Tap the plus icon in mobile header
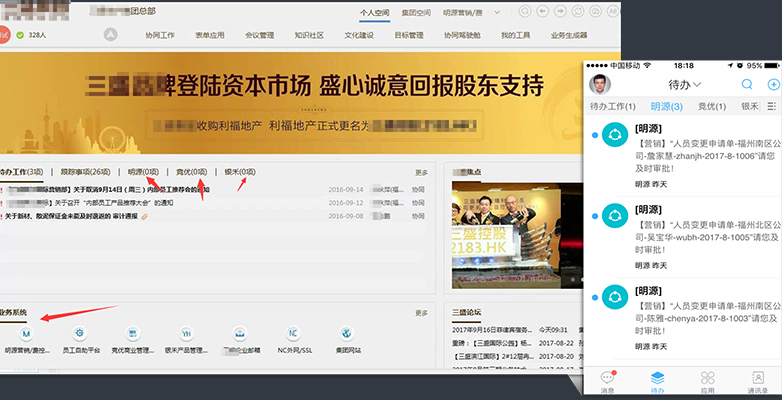The width and height of the screenshot is (782, 400). 772,85
